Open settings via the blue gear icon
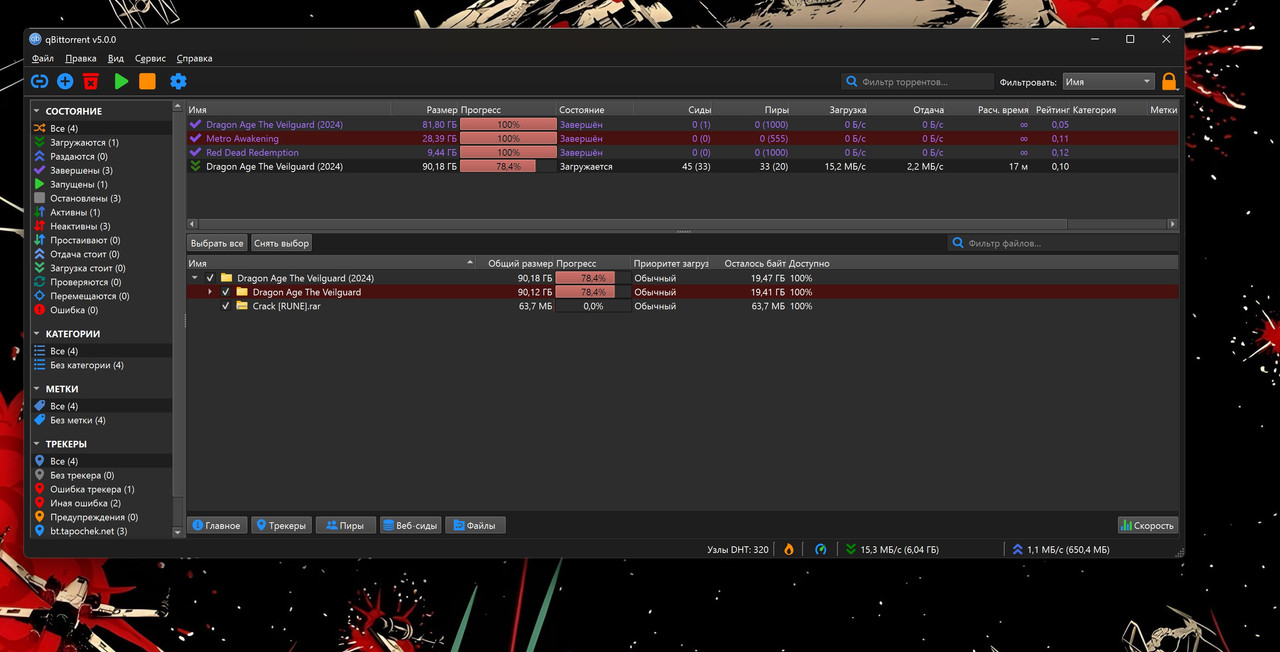This screenshot has height=652, width=1280. [x=178, y=82]
